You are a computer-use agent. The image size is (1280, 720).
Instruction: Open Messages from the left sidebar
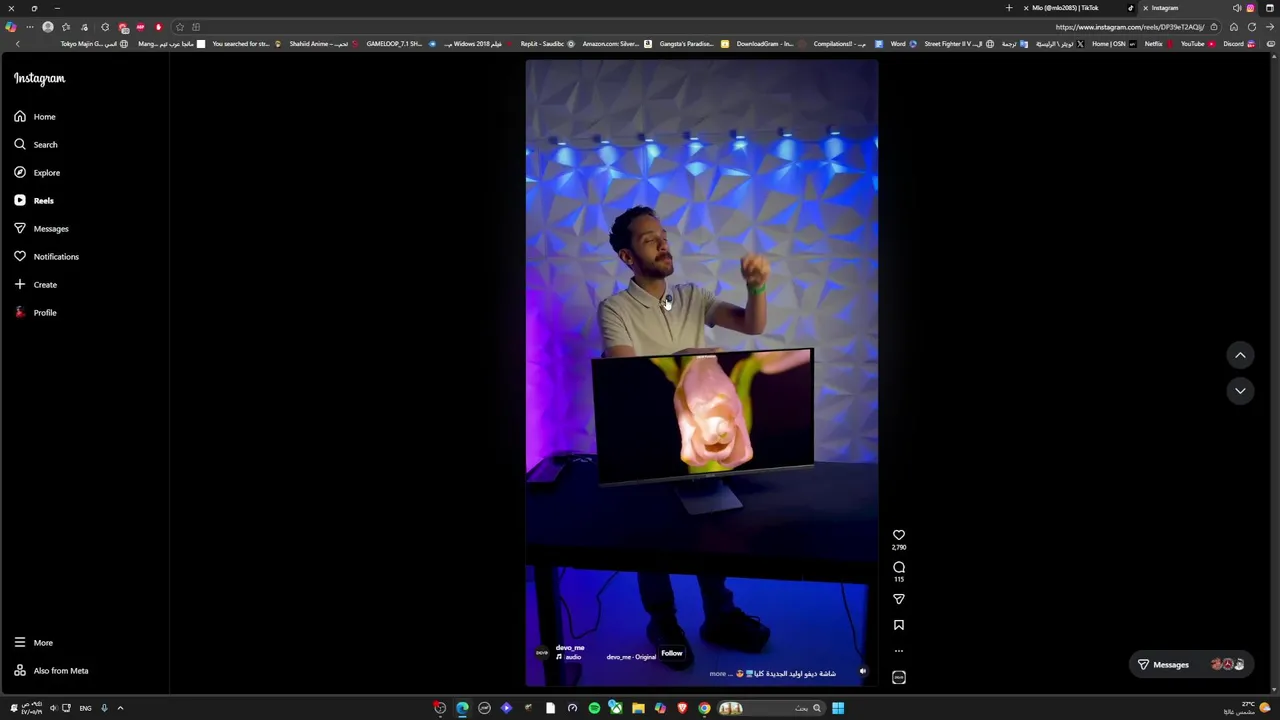tap(41, 229)
